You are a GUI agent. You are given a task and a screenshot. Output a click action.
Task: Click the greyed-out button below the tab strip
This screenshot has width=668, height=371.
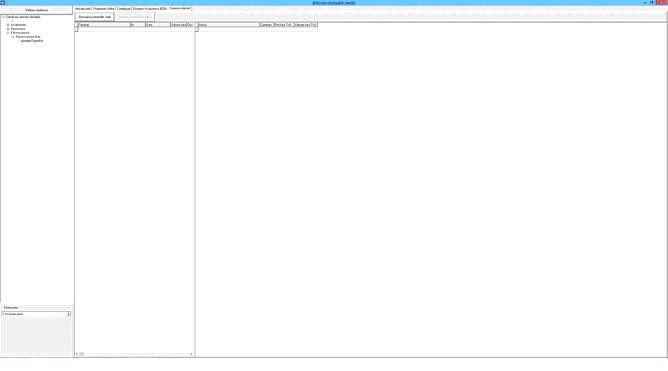pyautogui.click(x=135, y=17)
